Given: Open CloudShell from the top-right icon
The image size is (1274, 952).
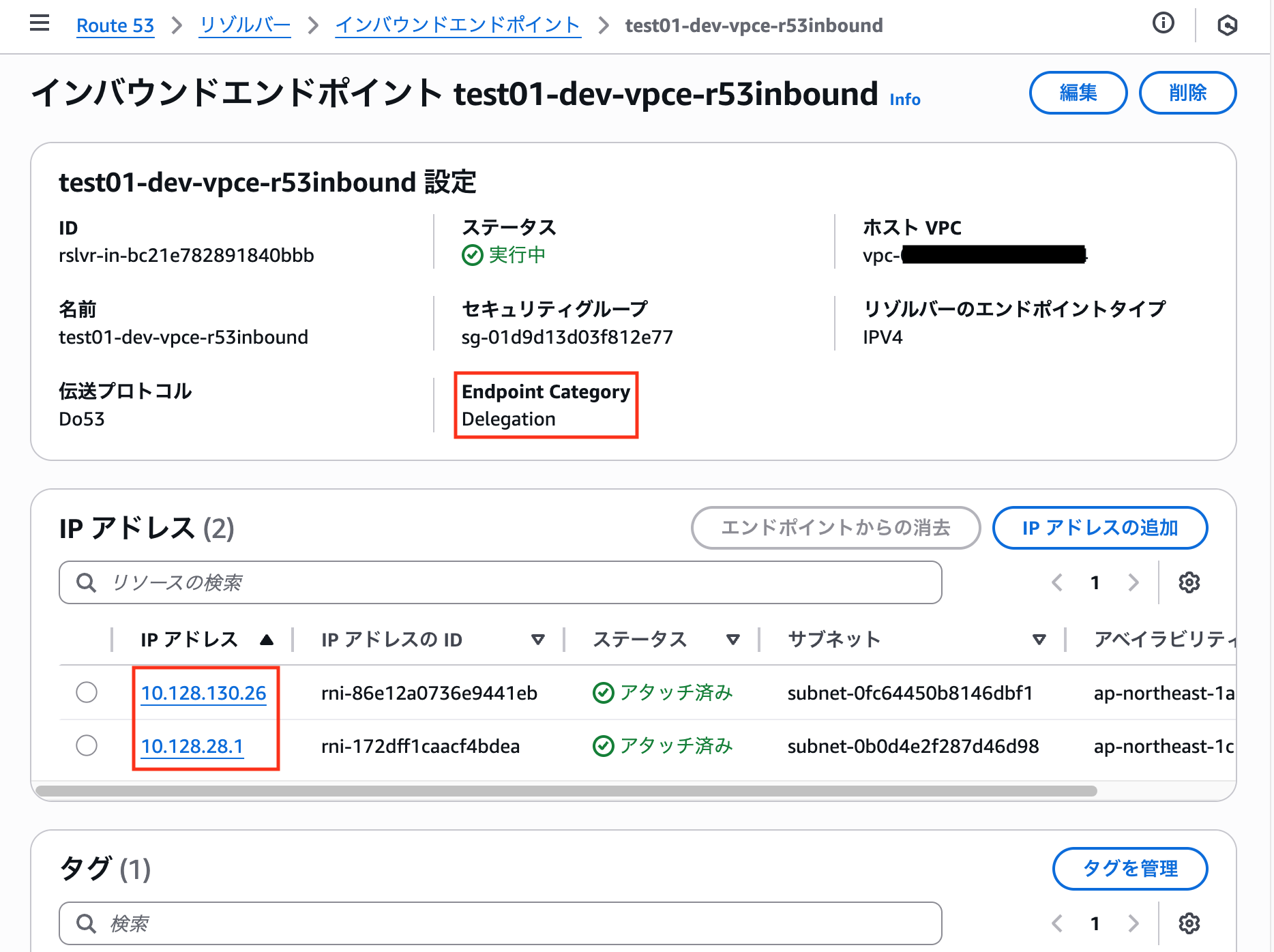Looking at the screenshot, I should (1228, 25).
